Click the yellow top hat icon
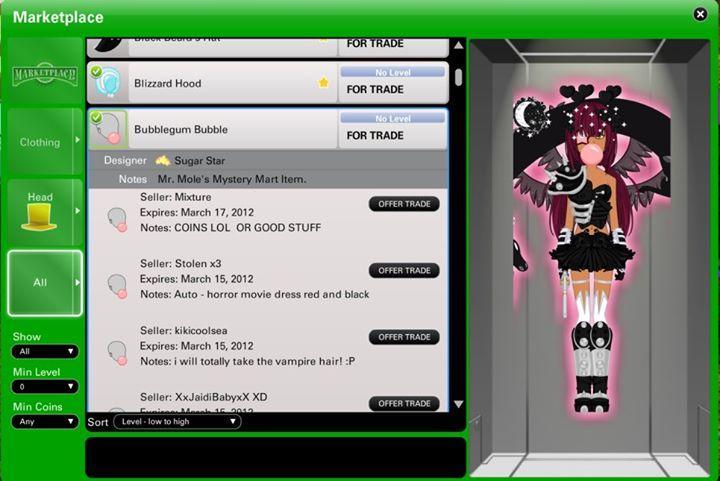The width and height of the screenshot is (720, 481). pyautogui.click(x=39, y=217)
